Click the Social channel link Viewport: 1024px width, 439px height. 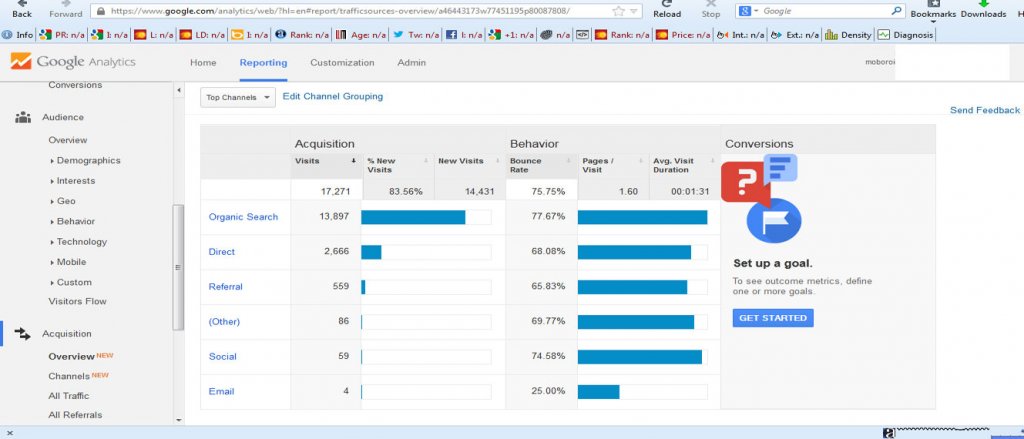pyautogui.click(x=222, y=357)
